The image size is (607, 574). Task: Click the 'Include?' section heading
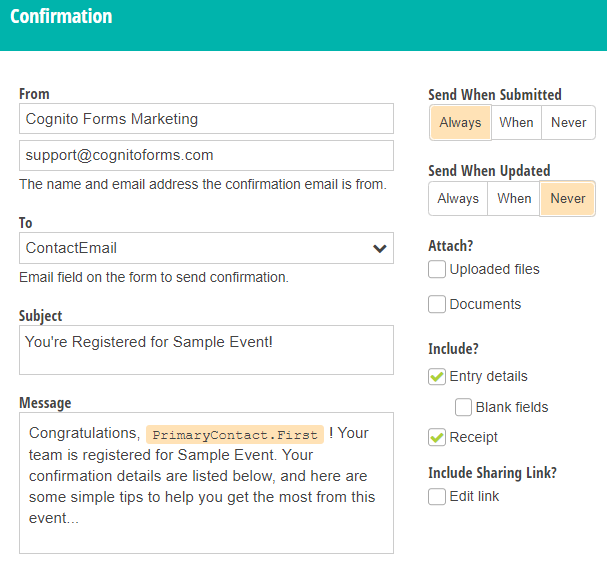[453, 349]
